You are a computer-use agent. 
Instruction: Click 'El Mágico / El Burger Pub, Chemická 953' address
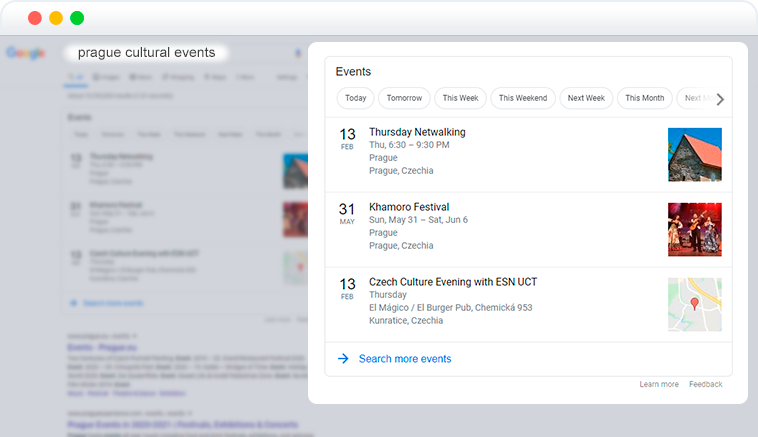click(451, 308)
